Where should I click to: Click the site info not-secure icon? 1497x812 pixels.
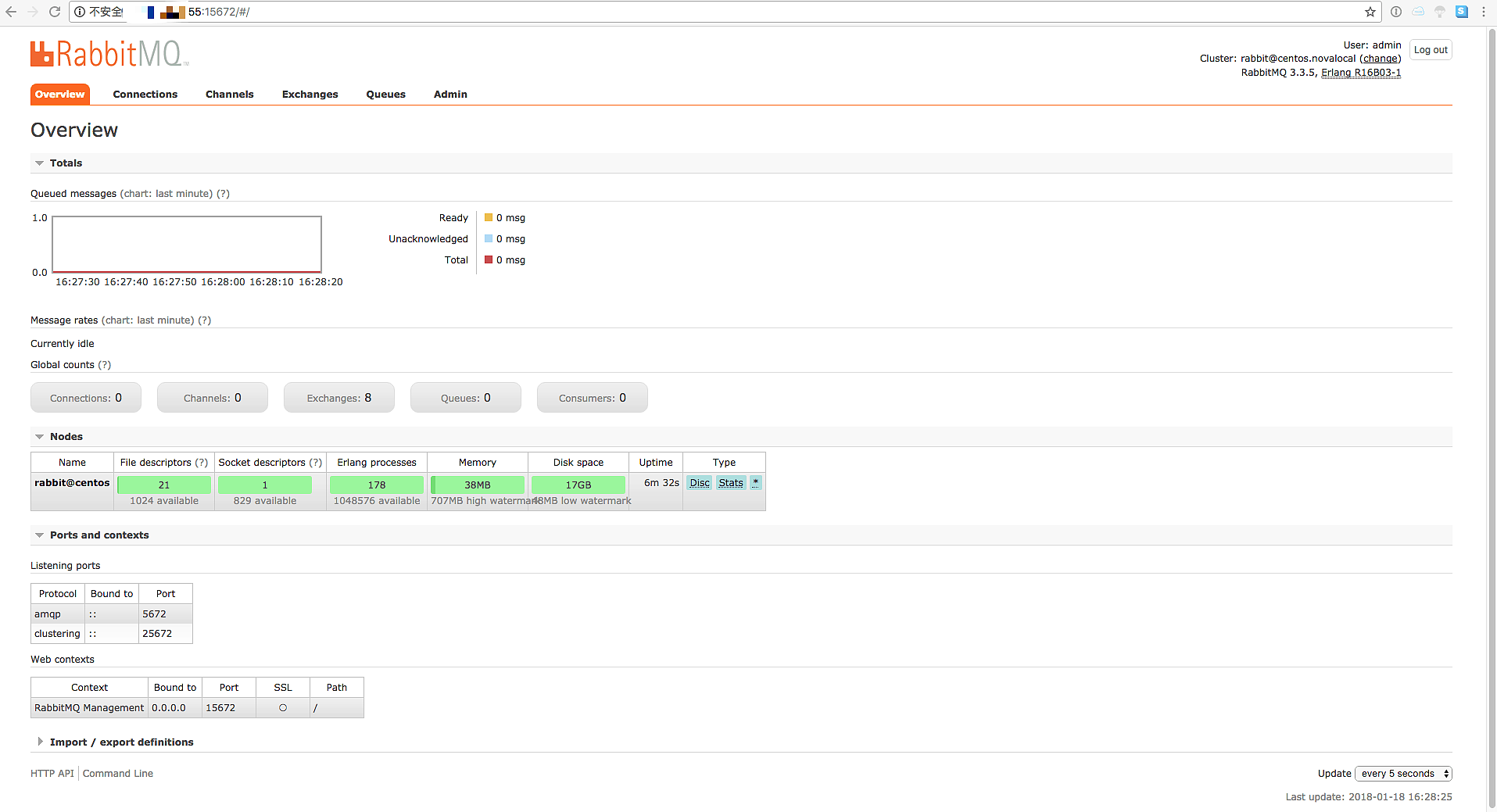80,12
